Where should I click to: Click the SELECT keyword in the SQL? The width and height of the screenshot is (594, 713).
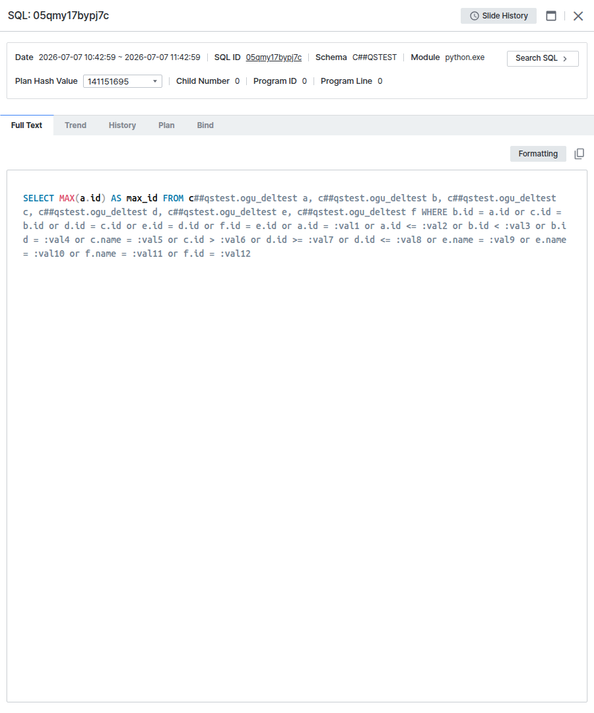tap(39, 198)
